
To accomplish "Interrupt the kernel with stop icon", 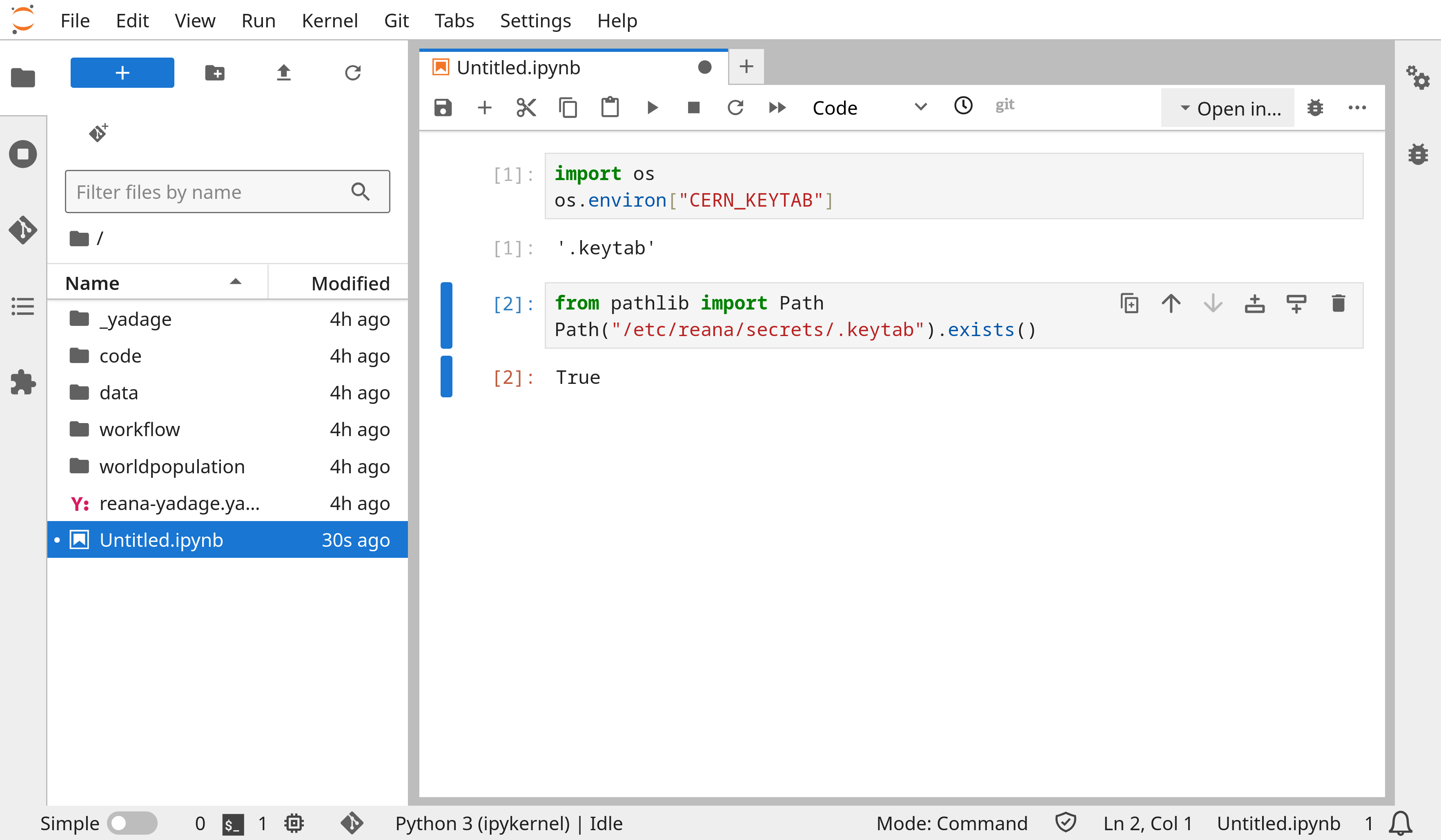I will pyautogui.click(x=694, y=107).
